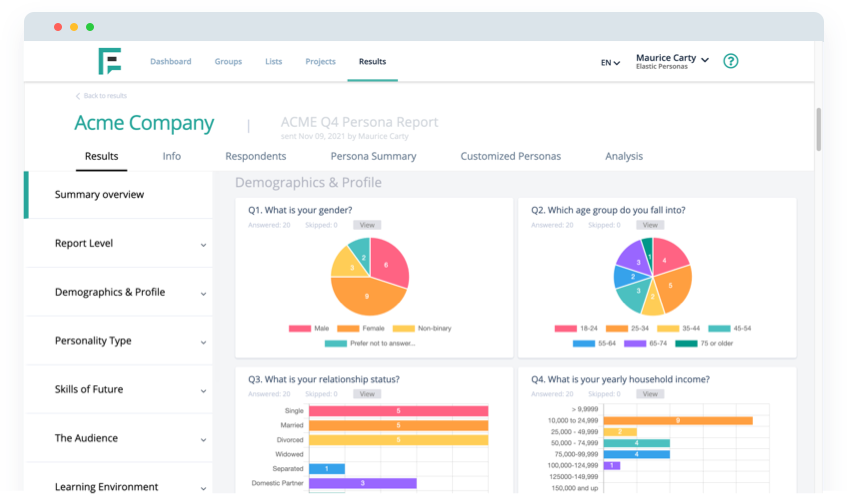Click the Male slice in gender pie
Screen dimensions: 847x494
tap(388, 263)
